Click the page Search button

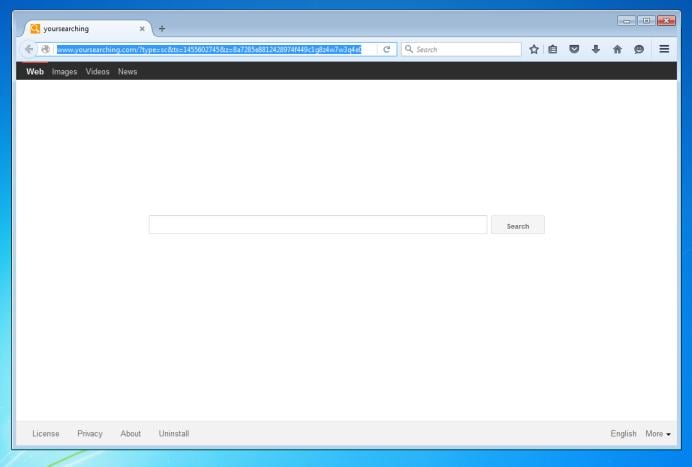tap(518, 225)
